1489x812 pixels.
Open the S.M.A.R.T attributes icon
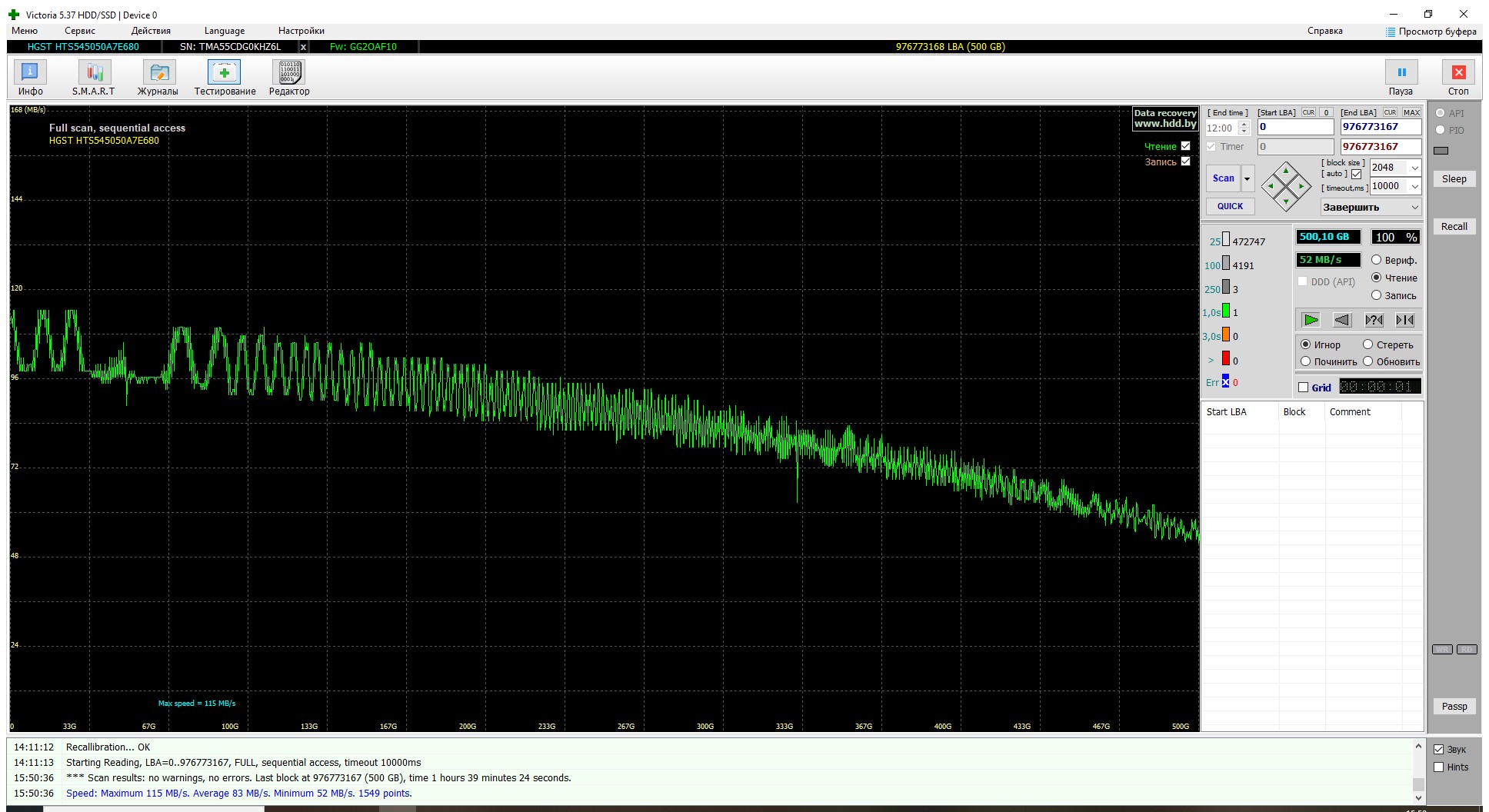(x=94, y=78)
